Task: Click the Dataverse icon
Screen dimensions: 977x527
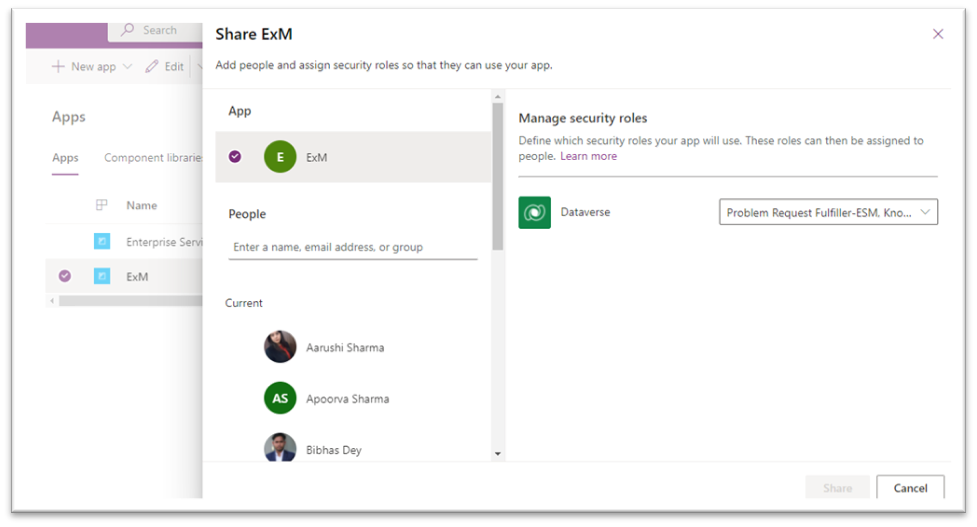Action: [x=535, y=212]
